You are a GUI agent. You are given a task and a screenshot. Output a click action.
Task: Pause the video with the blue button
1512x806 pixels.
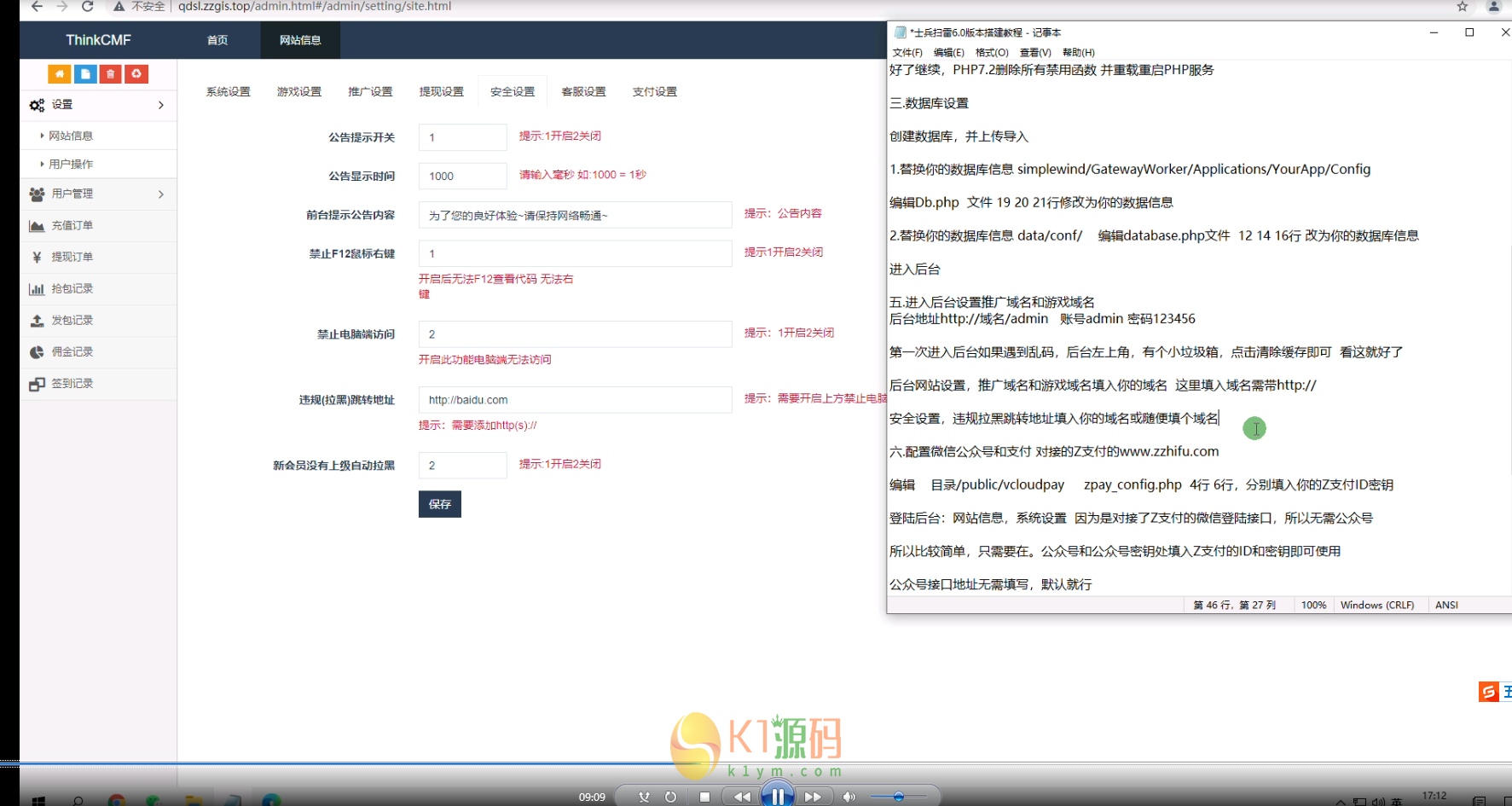pos(778,797)
